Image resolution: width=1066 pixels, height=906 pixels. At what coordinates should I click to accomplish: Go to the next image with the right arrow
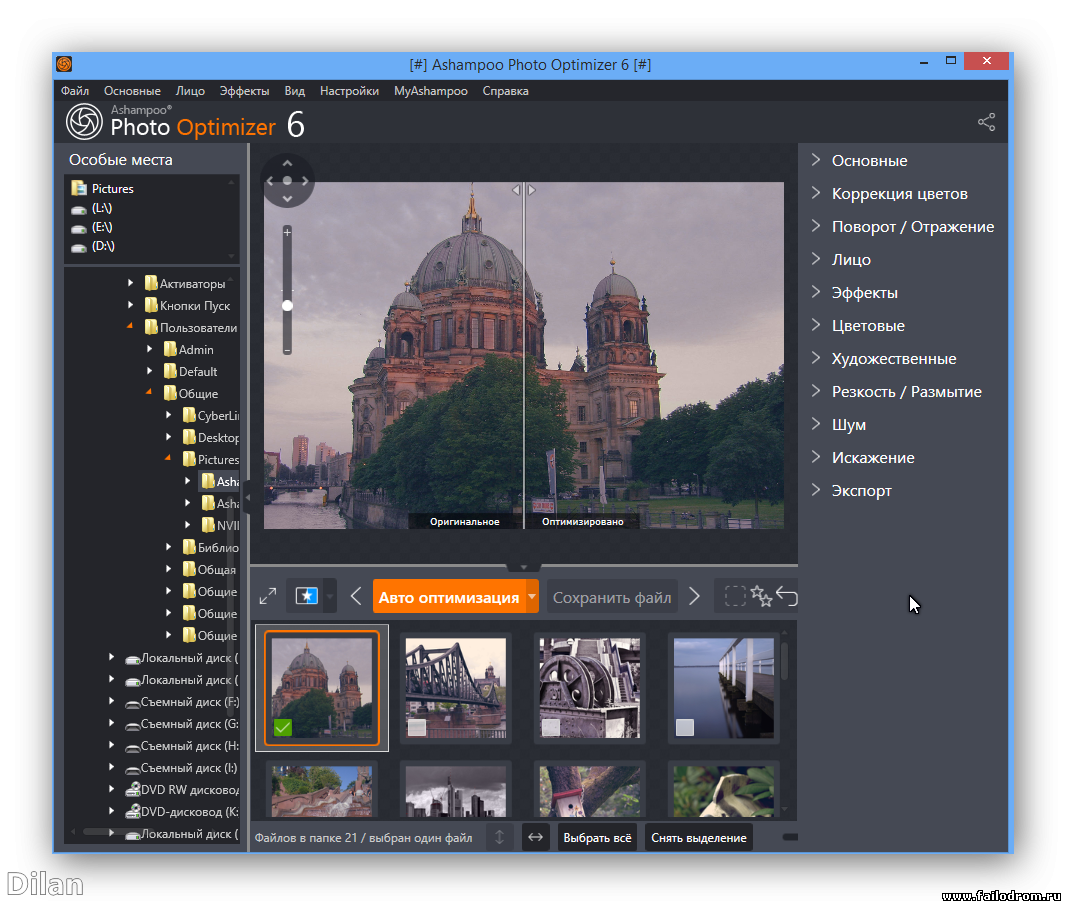[x=694, y=596]
